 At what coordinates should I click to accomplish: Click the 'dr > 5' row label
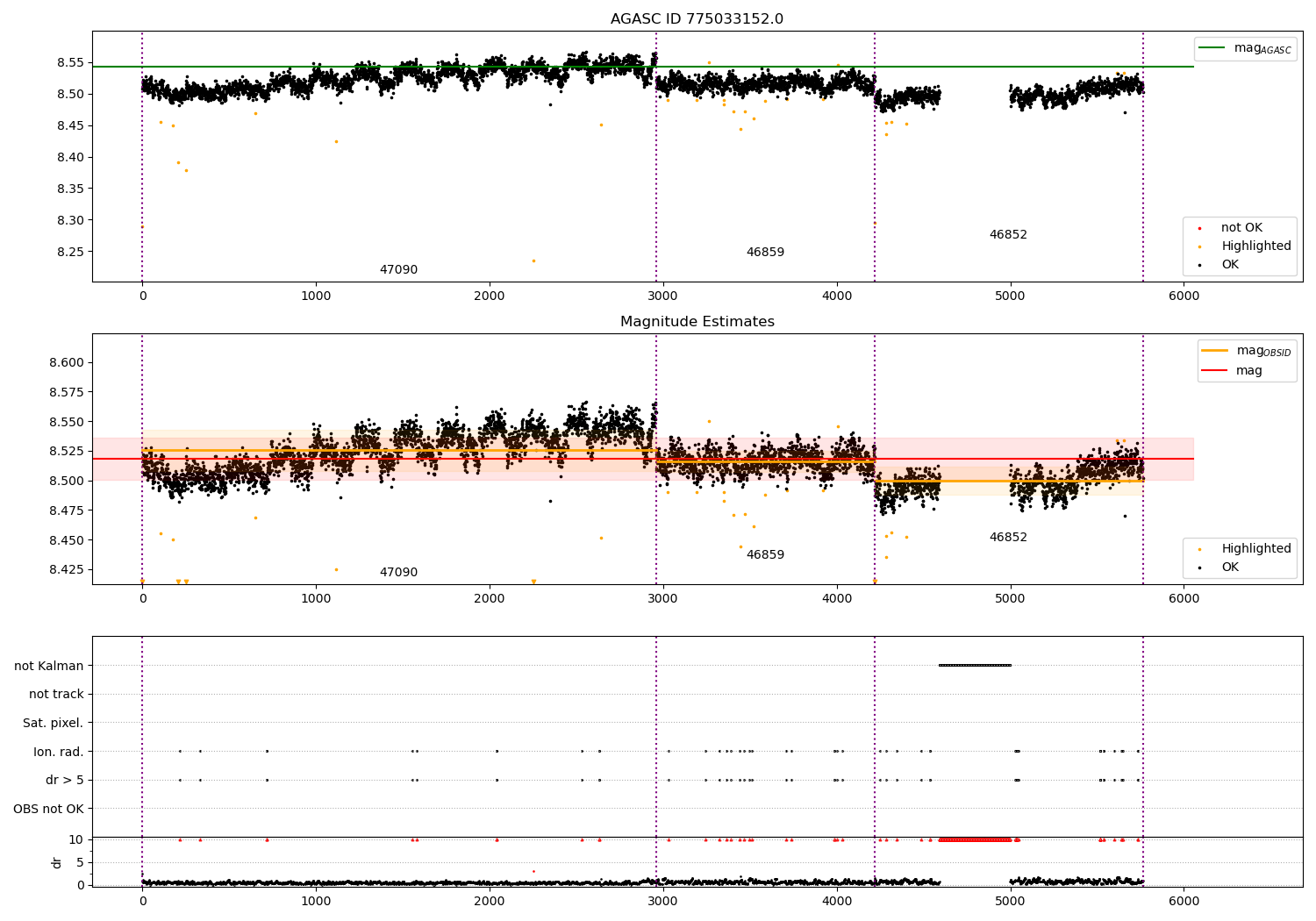[65, 781]
